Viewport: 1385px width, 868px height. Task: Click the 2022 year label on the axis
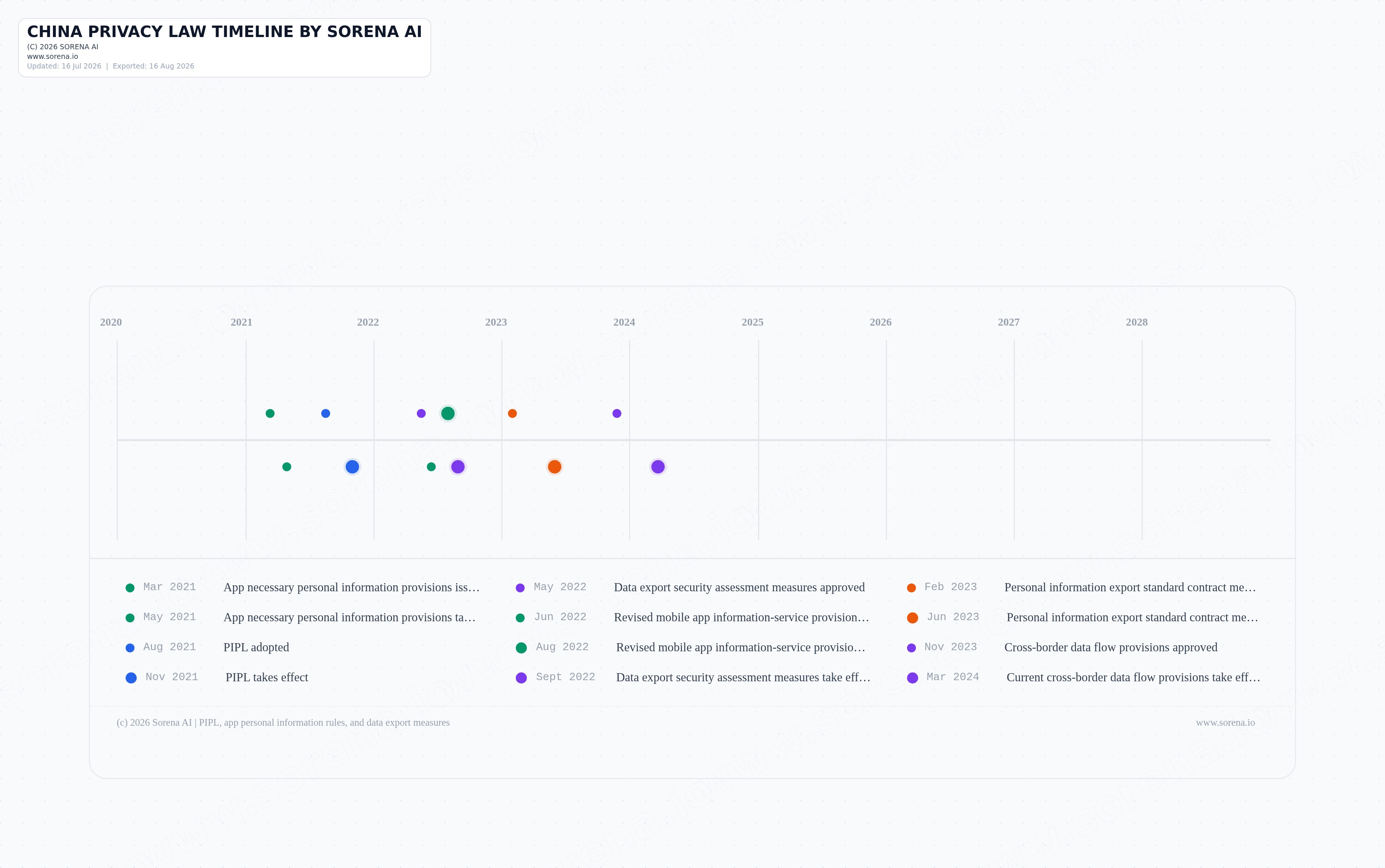coord(368,322)
